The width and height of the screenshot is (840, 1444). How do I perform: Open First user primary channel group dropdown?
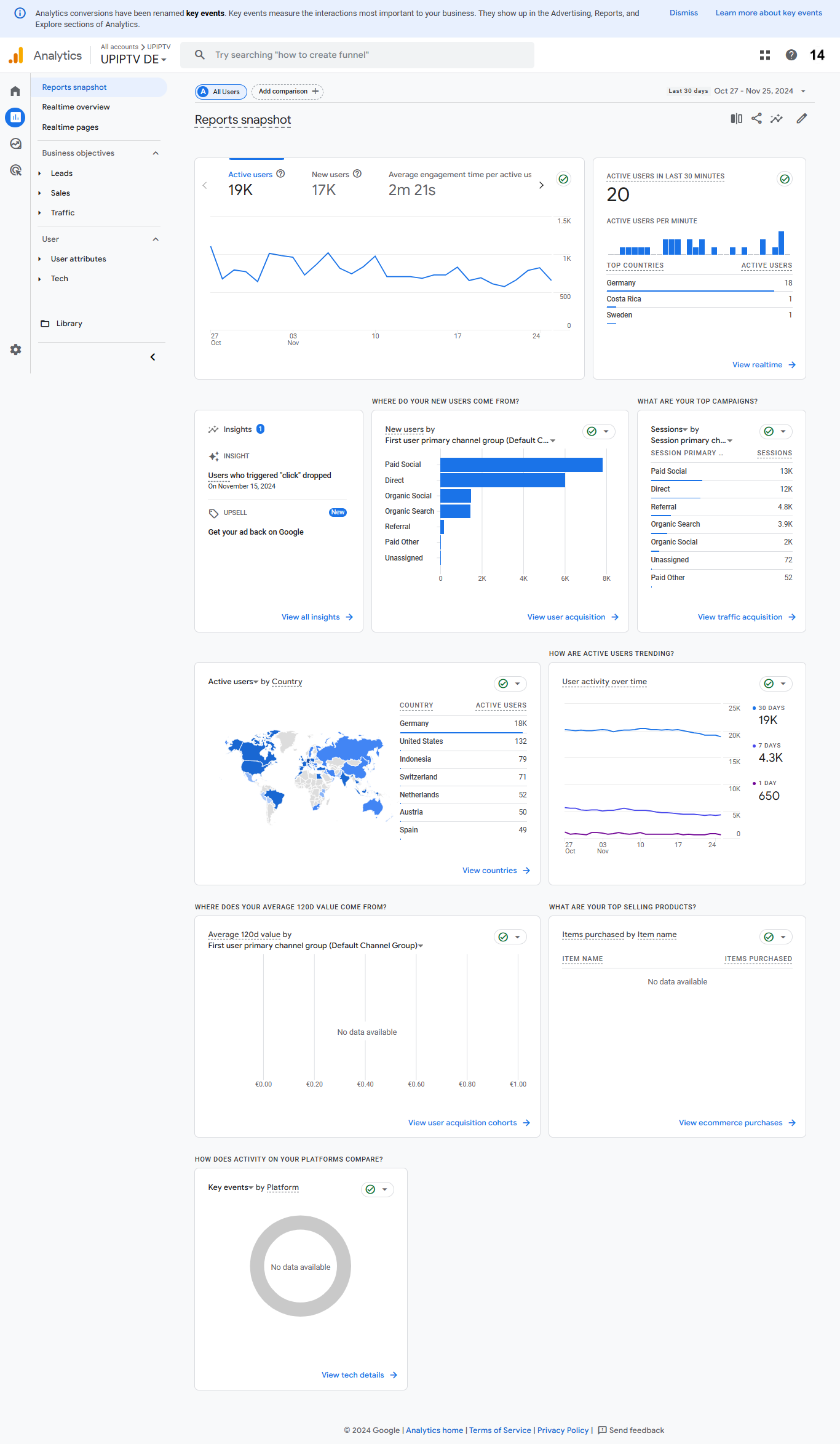point(470,441)
